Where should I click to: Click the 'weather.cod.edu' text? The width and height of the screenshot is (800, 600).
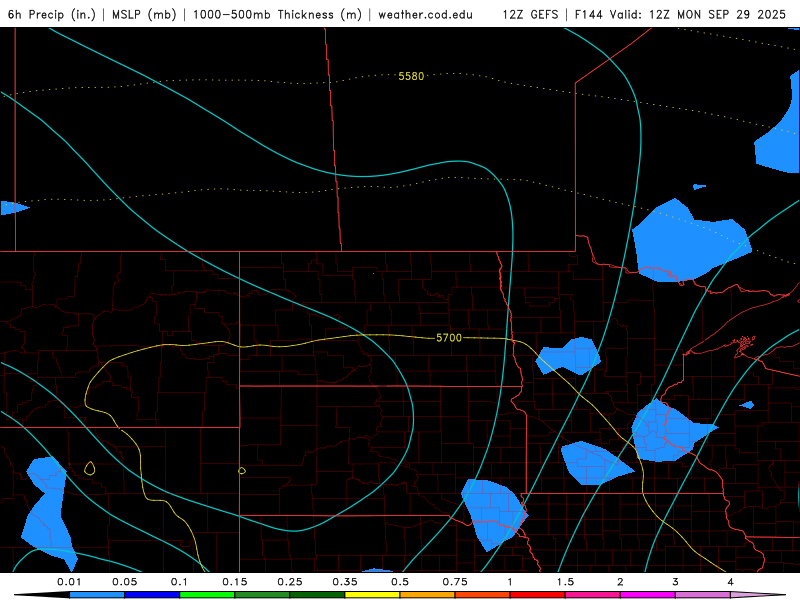426,14
